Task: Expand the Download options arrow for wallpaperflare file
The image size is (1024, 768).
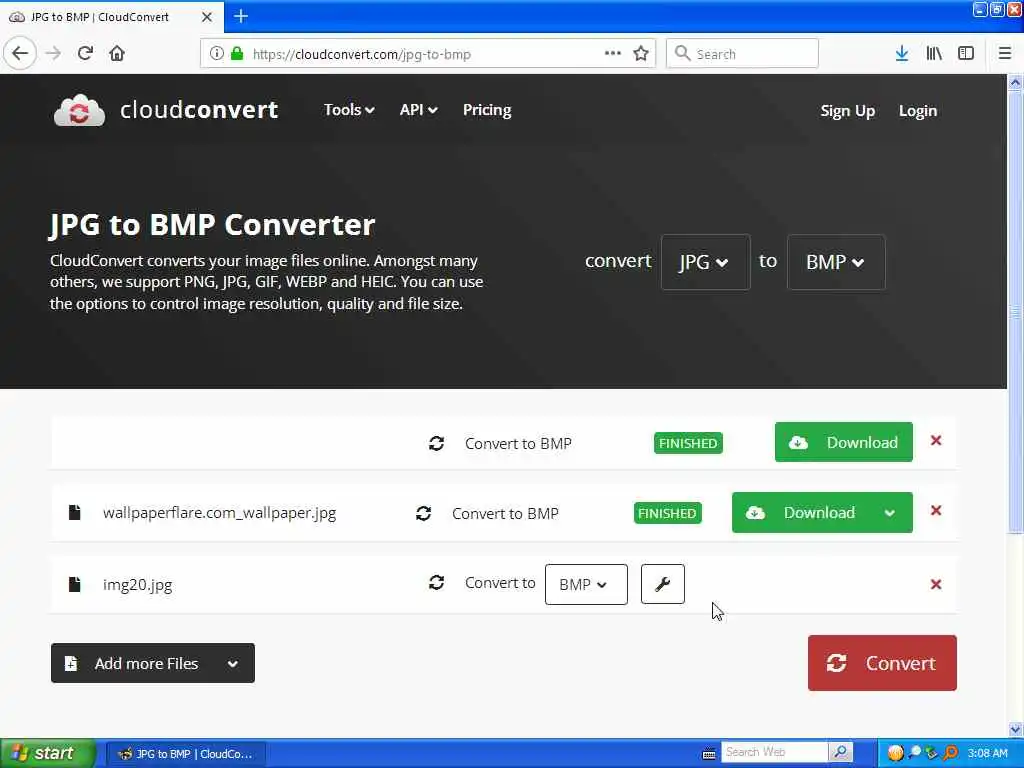Action: tap(889, 513)
